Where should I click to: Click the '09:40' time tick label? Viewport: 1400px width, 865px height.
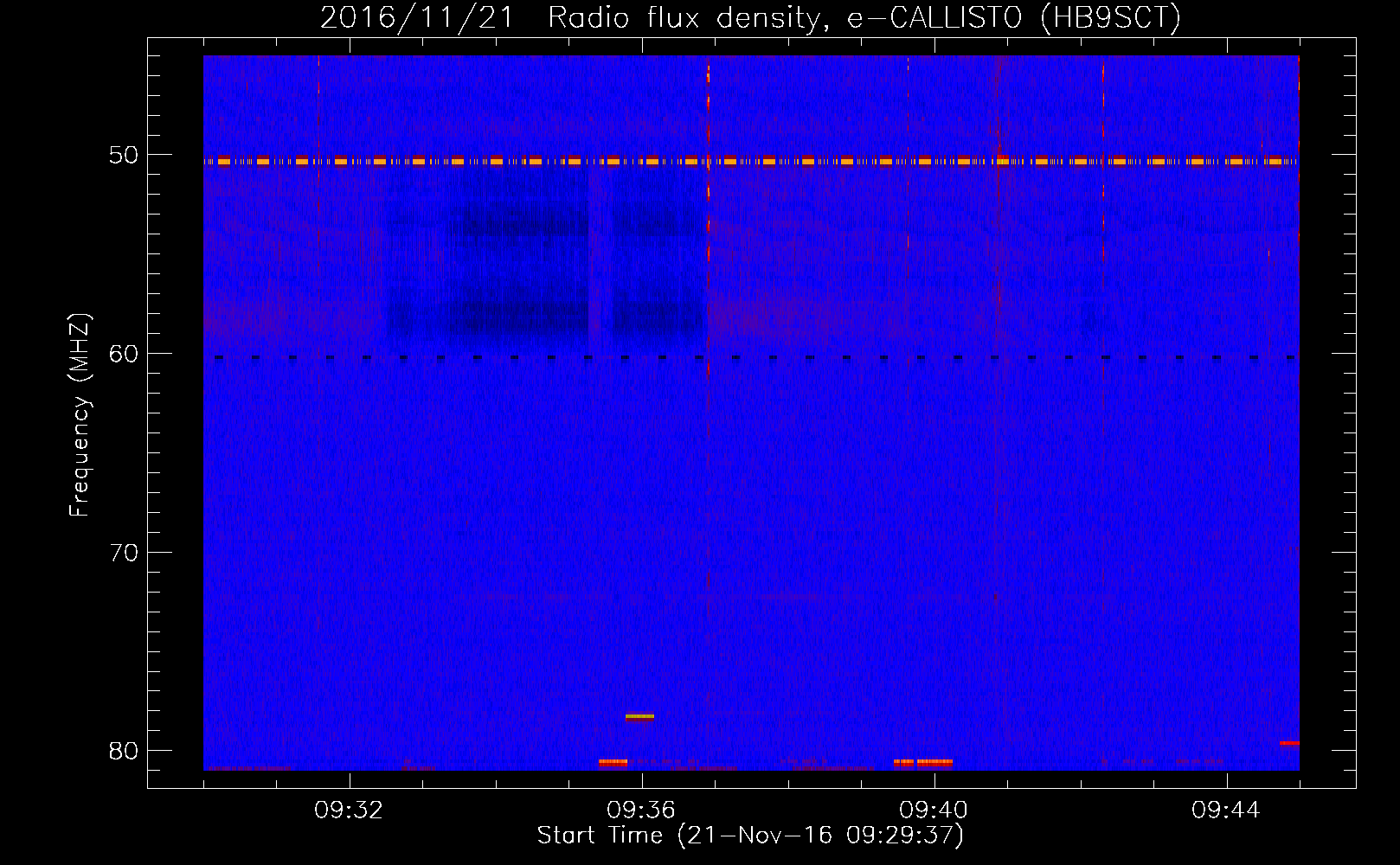point(934,811)
